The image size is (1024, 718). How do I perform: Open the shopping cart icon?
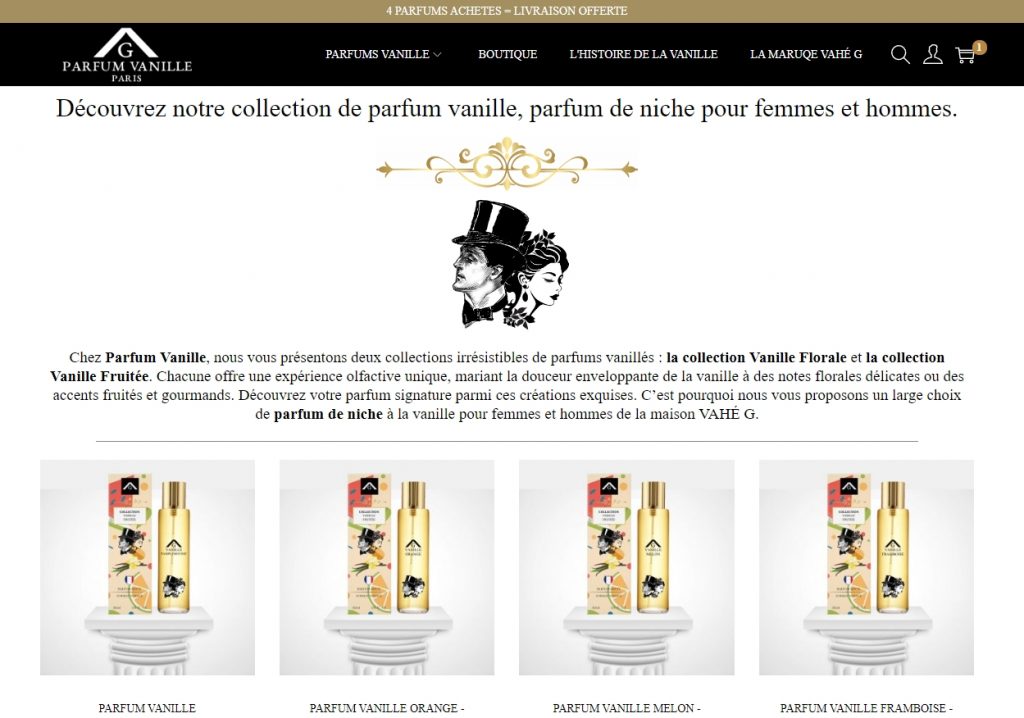(965, 56)
